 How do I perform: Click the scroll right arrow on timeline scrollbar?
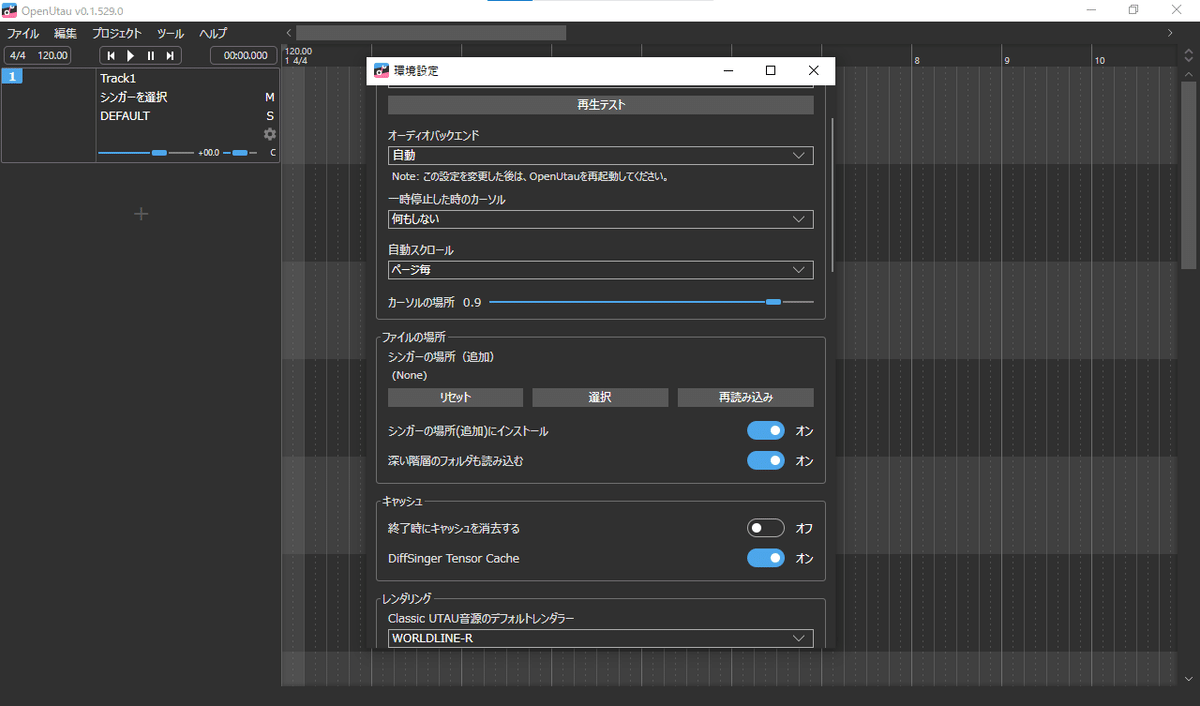1171,33
